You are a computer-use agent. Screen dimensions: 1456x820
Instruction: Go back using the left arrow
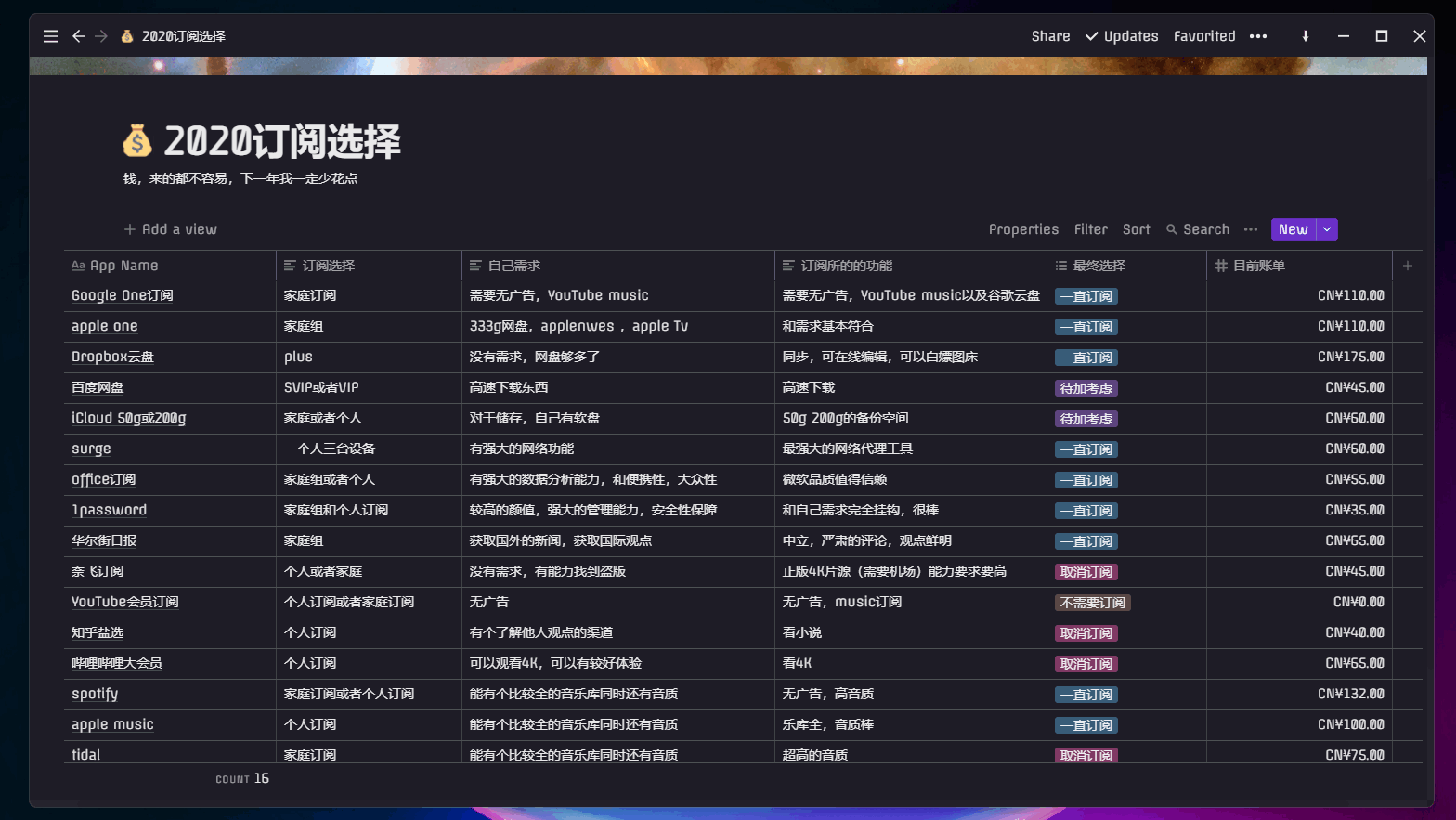tap(79, 36)
